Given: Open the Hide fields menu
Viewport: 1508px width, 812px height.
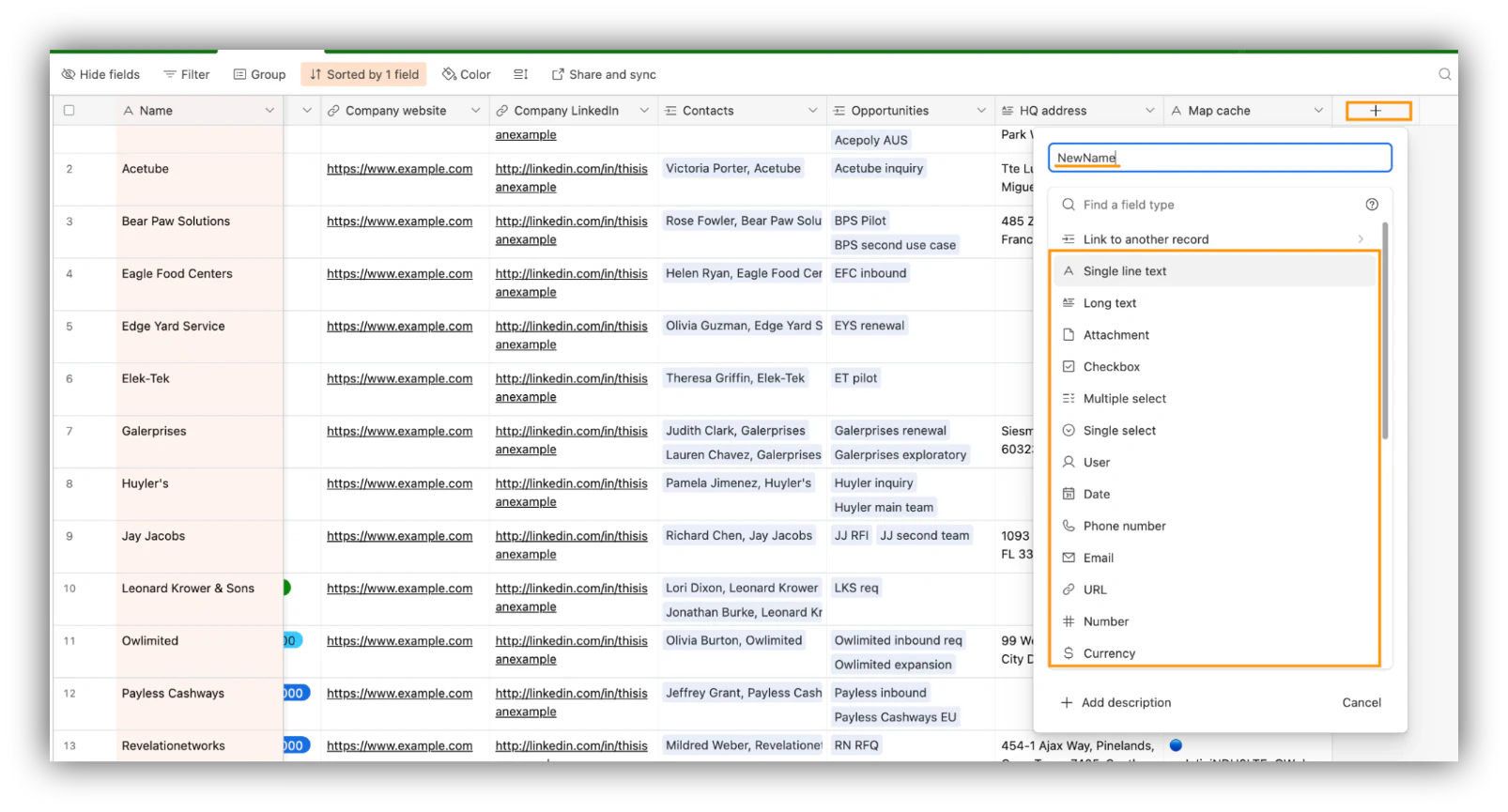Looking at the screenshot, I should point(100,74).
